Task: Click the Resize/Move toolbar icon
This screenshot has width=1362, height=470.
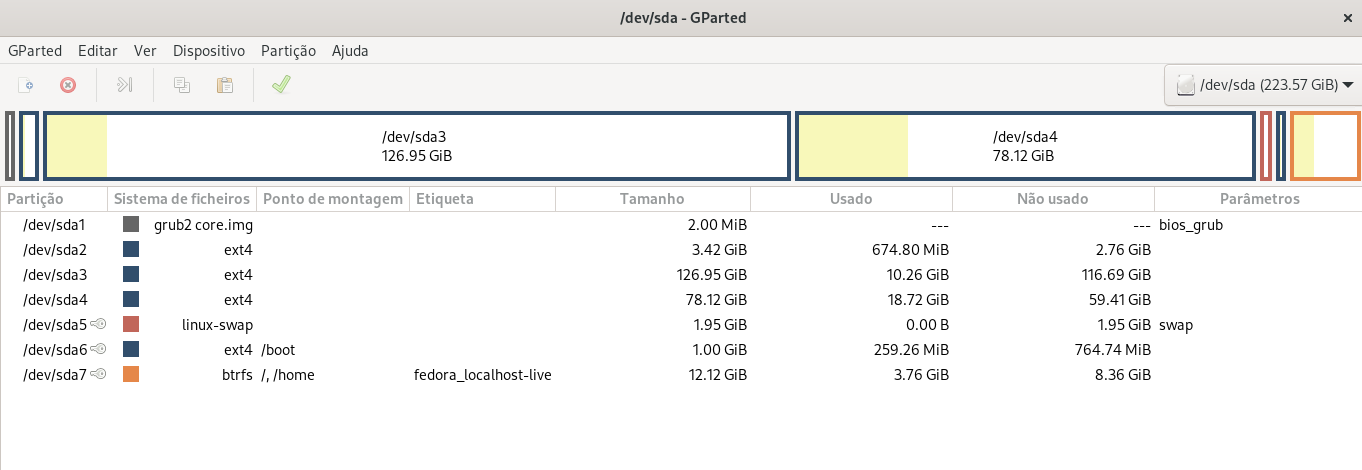Action: click(x=125, y=85)
